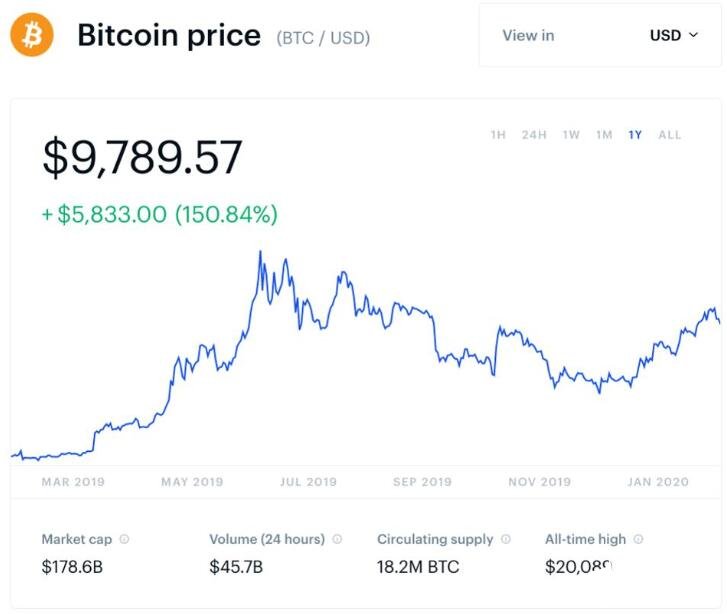Viewport: 727px width, 614px height.
Task: Click the MAR 2019 axis label
Action: 75,482
